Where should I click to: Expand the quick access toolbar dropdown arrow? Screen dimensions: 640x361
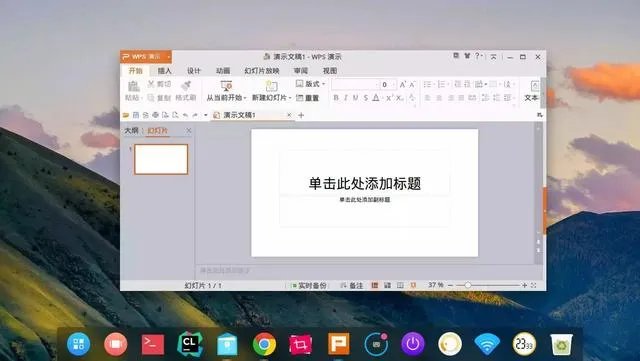[x=206, y=116]
